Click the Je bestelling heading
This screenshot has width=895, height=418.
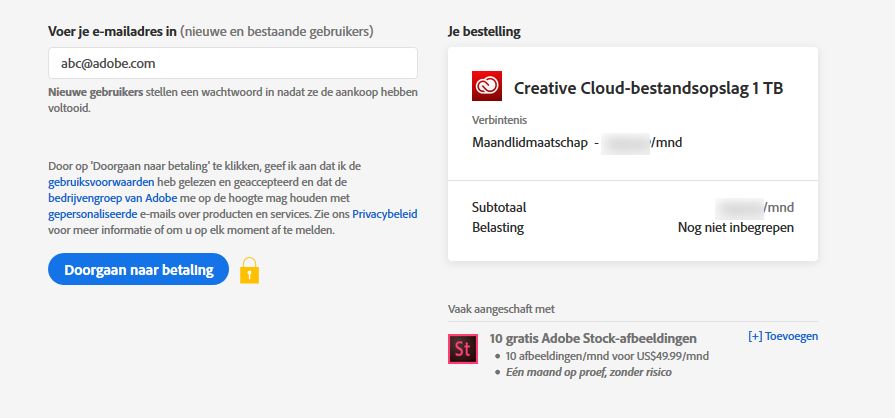pos(484,31)
